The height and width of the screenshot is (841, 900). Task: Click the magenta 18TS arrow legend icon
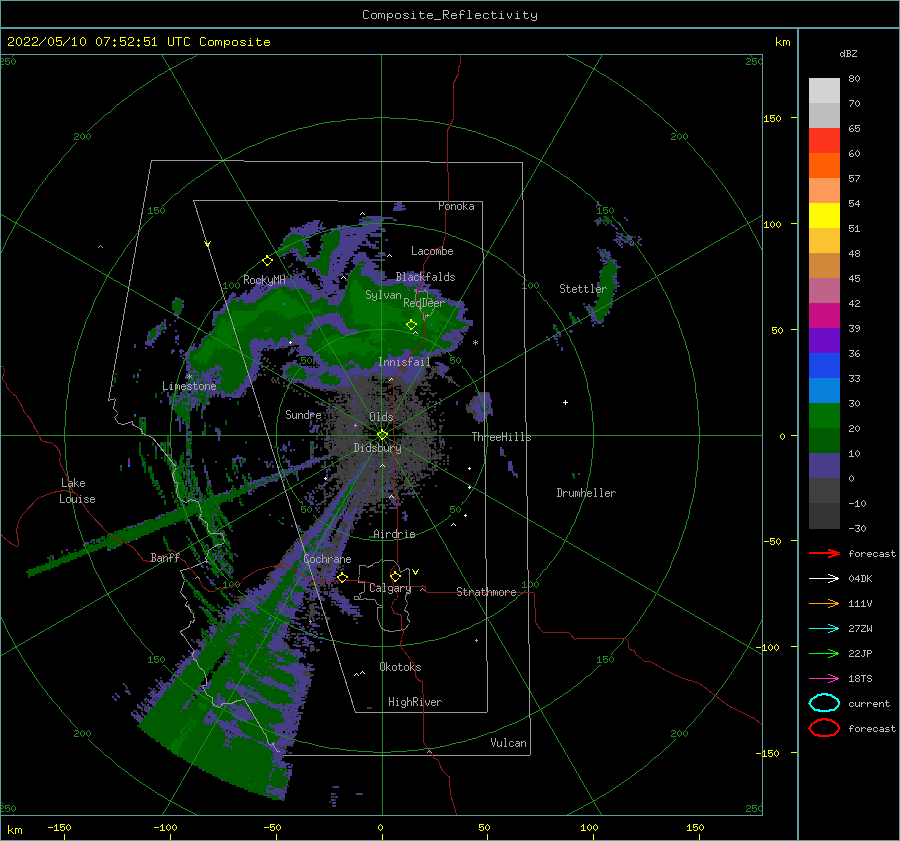pos(824,679)
